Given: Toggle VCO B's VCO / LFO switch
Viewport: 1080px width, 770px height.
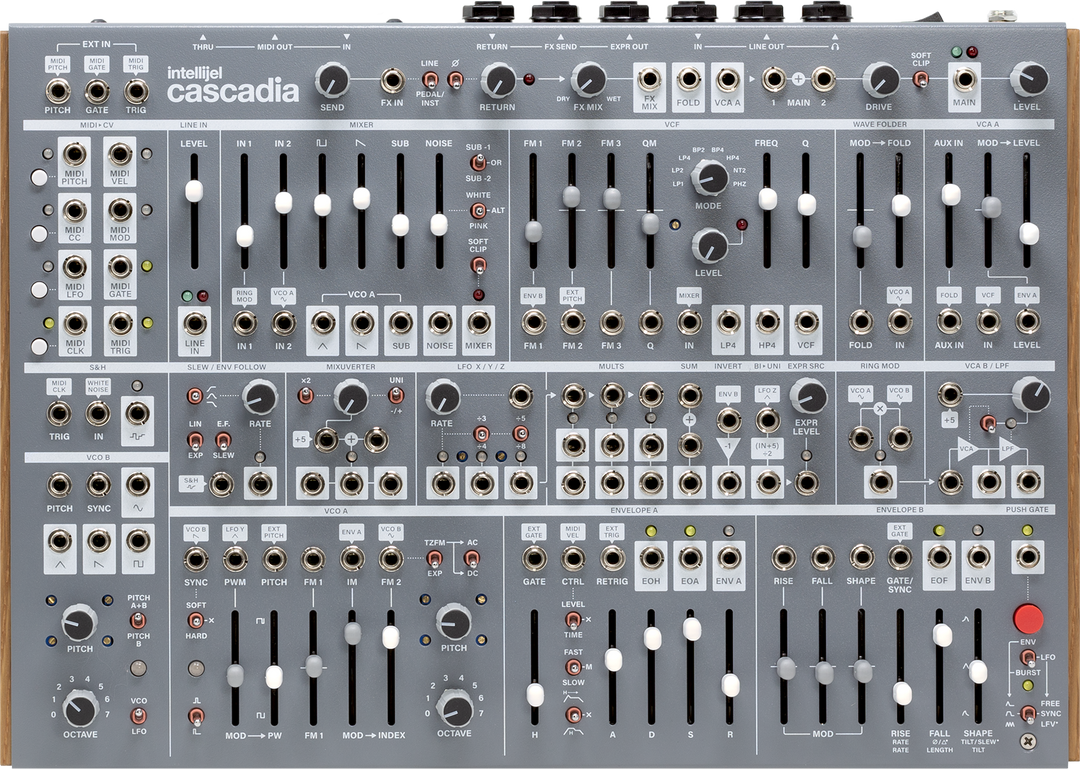Looking at the screenshot, I should pos(138,716).
